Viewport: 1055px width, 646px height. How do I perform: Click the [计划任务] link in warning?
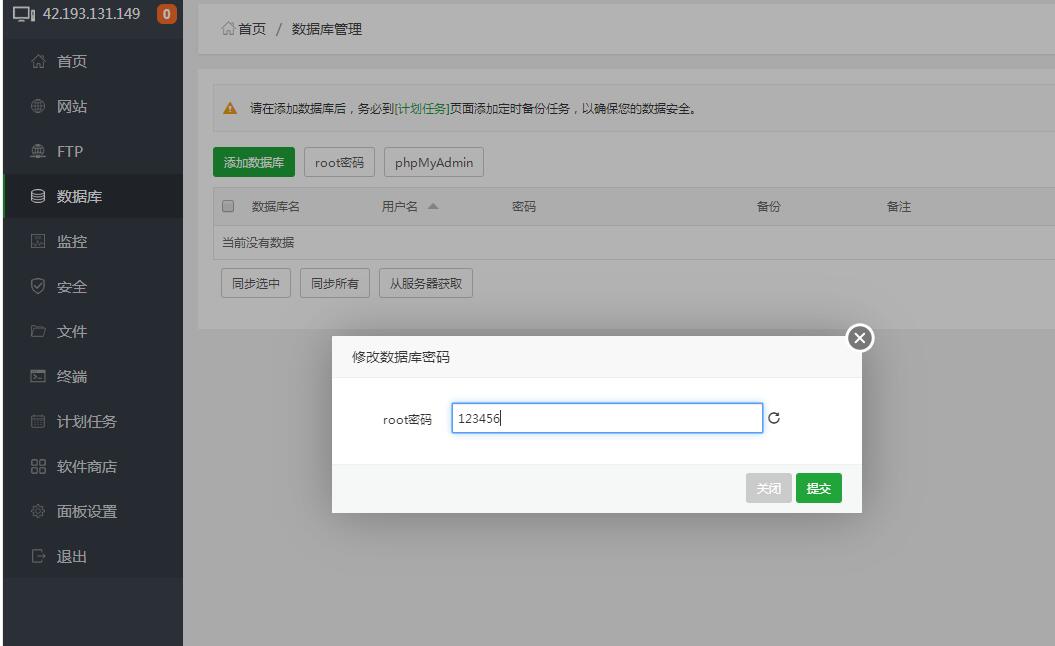pos(422,109)
